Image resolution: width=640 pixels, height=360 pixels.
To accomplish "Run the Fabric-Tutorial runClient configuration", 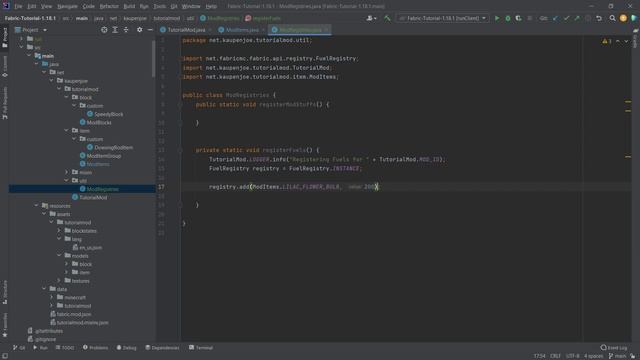I will point(497,18).
